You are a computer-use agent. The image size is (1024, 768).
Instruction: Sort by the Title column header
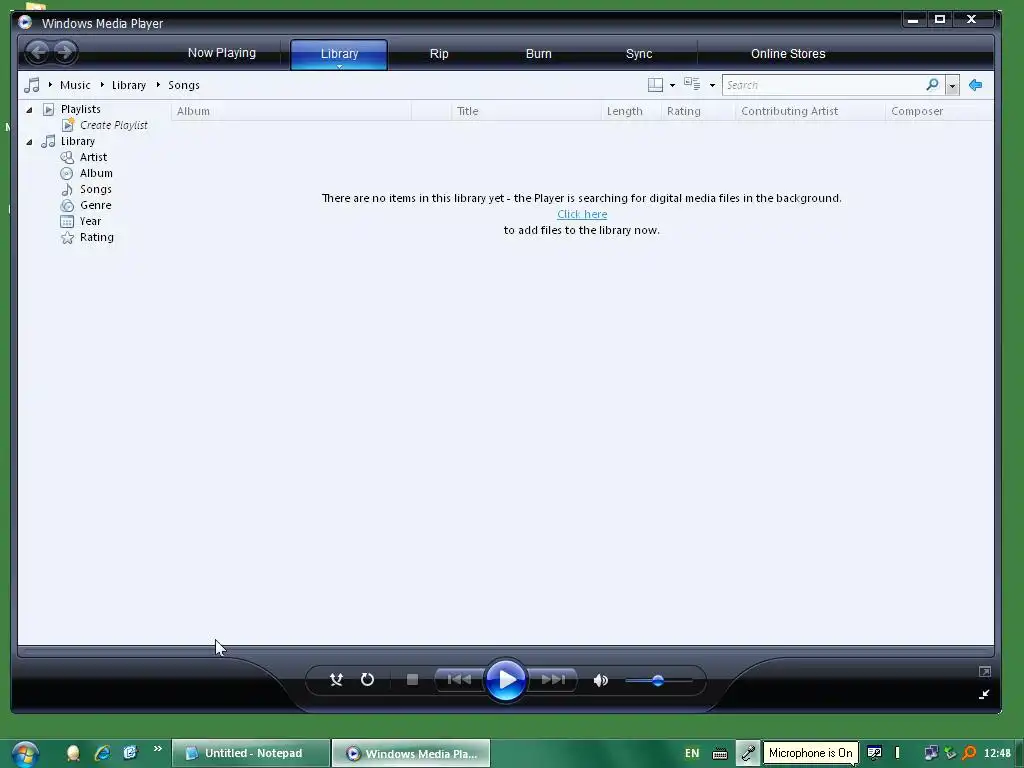[x=526, y=111]
